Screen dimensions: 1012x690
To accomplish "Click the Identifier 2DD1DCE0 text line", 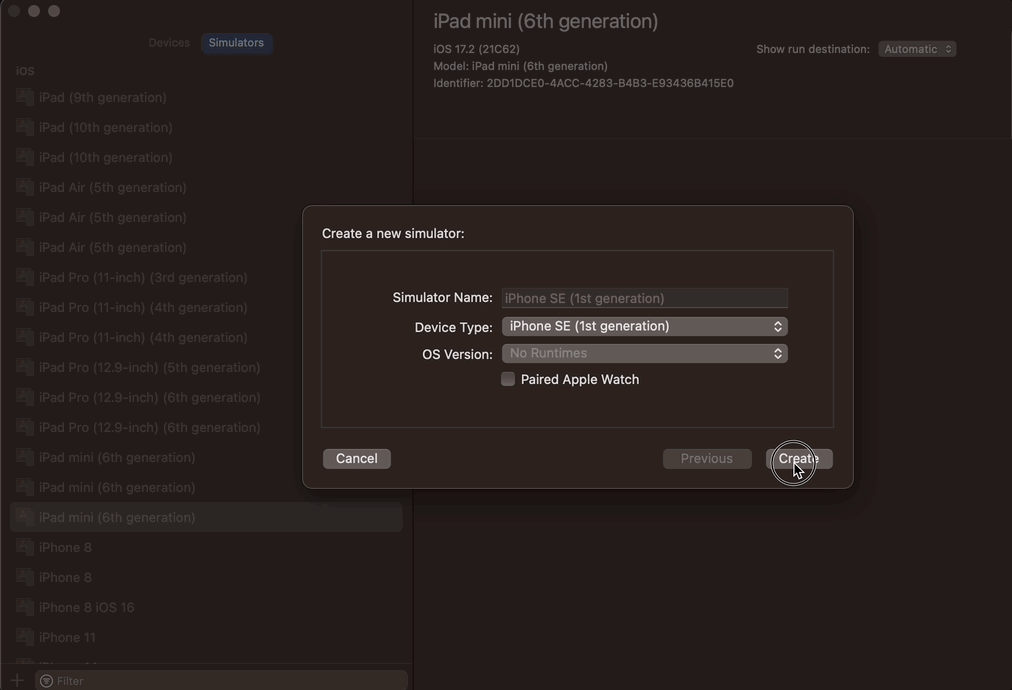I will 583,83.
